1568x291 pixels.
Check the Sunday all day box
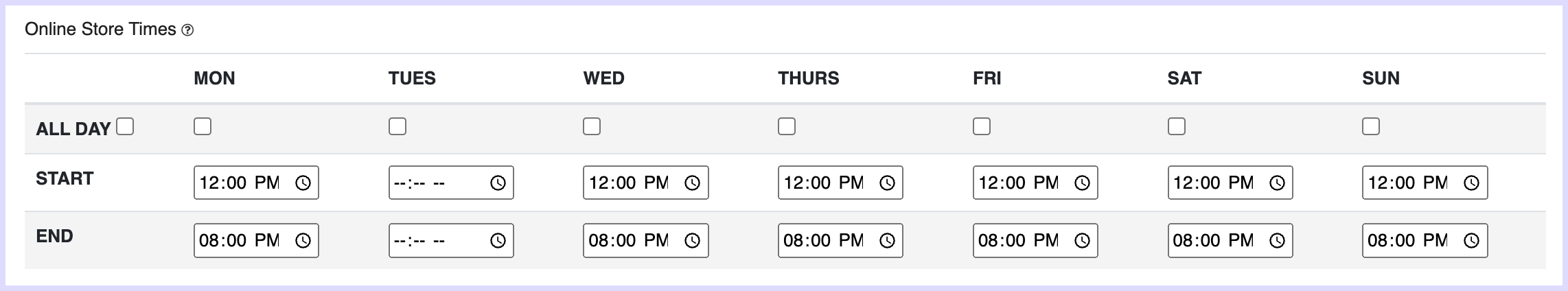1371,126
